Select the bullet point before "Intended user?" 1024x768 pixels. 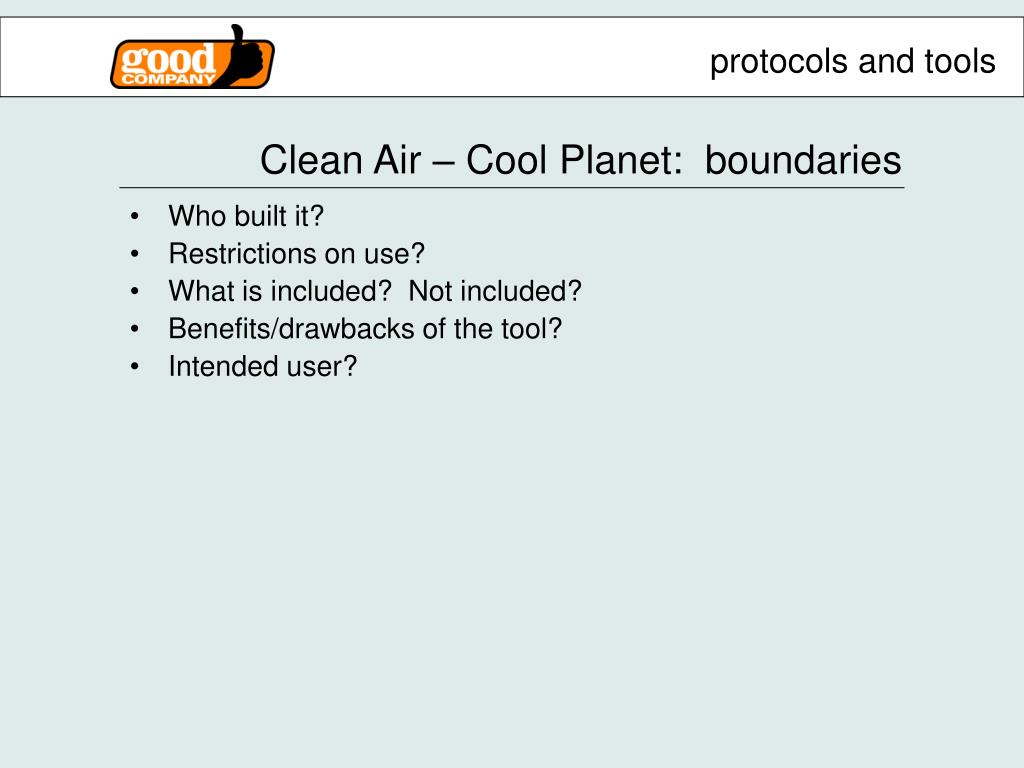coord(135,366)
